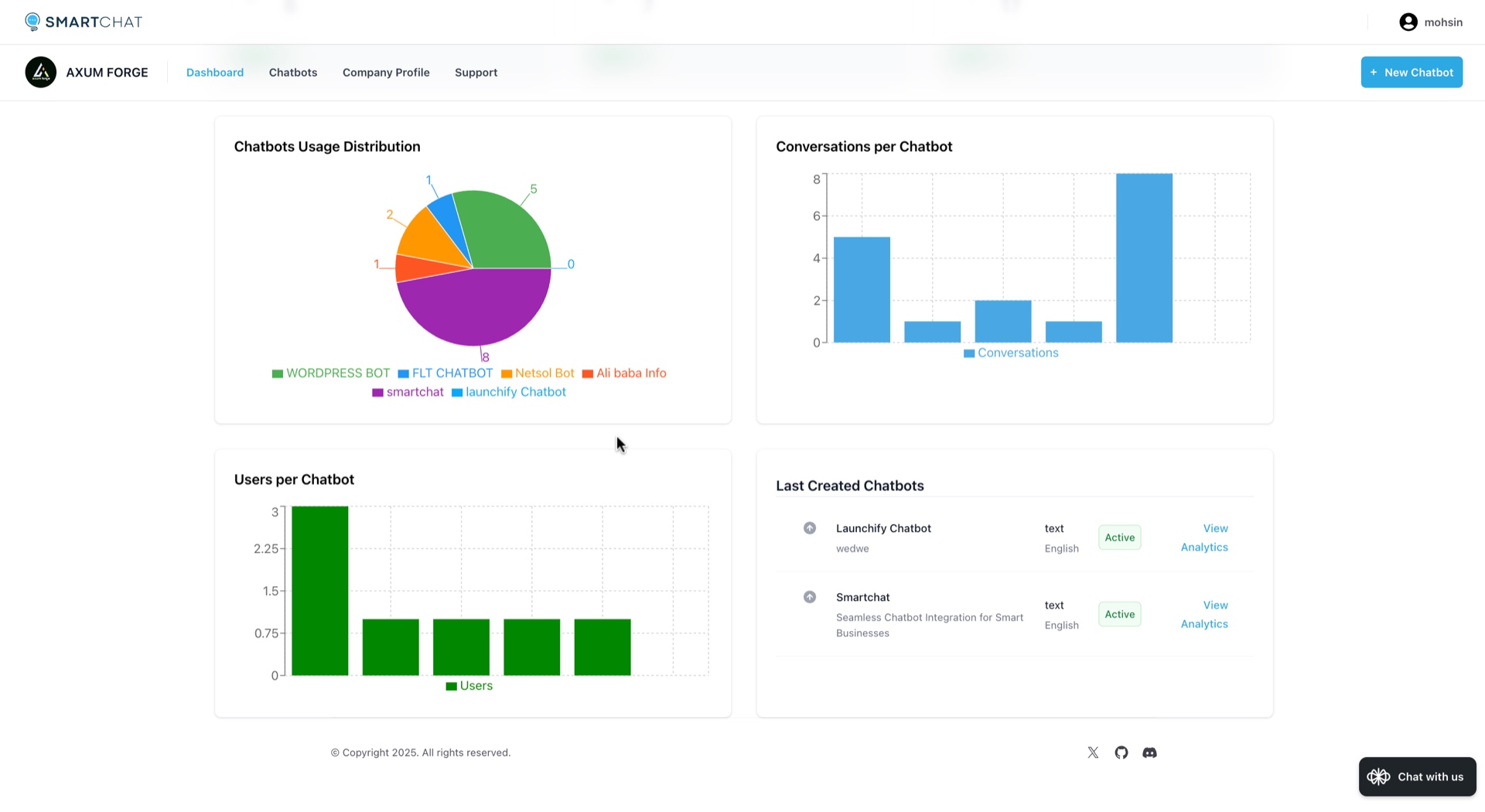Click the Active badge for Smartchat
The height and width of the screenshot is (812, 1485).
(1119, 614)
